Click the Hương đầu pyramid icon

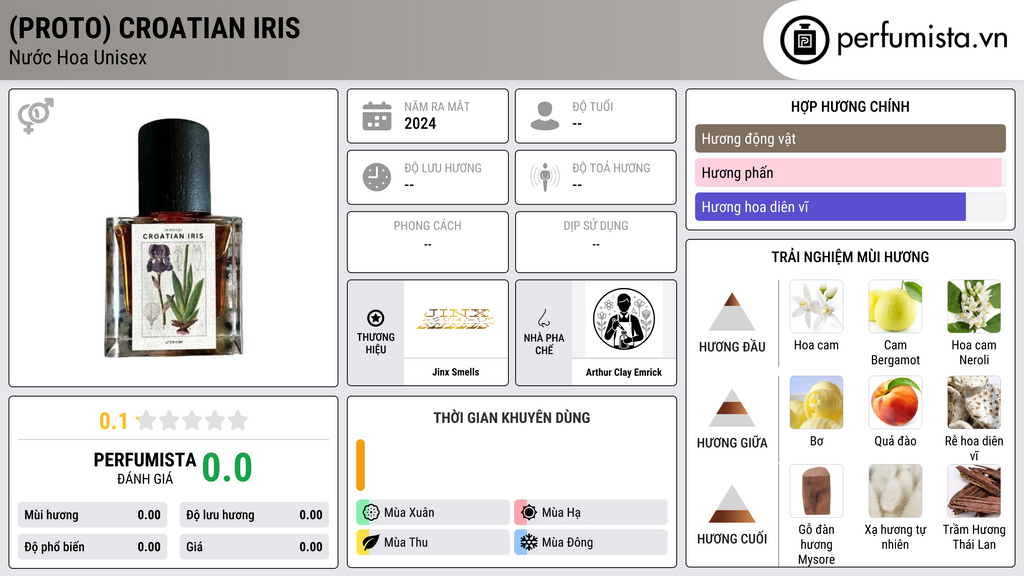pos(732,312)
